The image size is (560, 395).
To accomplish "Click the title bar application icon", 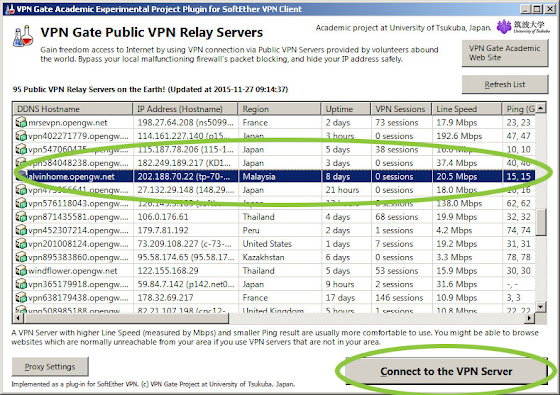I will [x=10, y=9].
